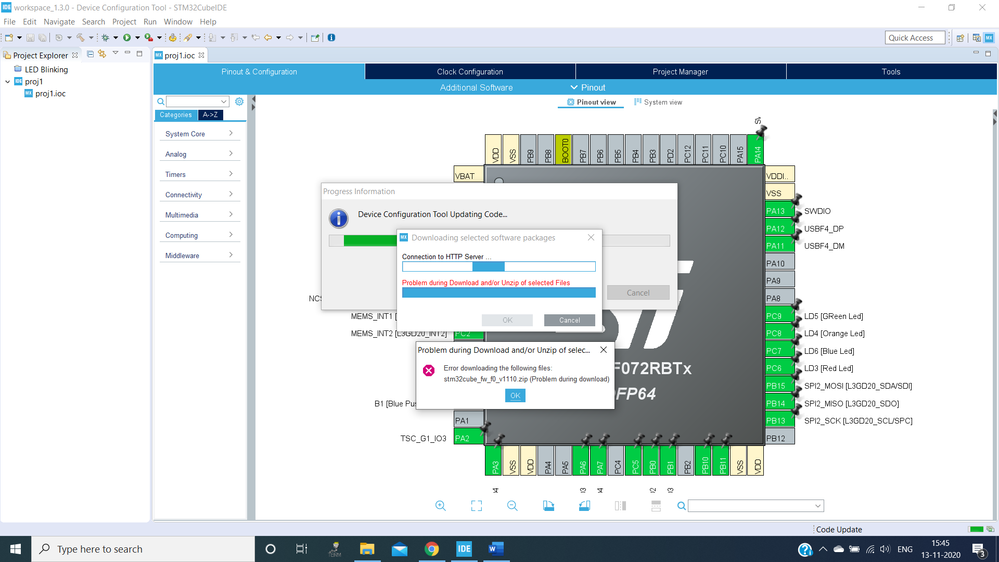The width and height of the screenshot is (999, 562).
Task: Click the Mail icon in the taskbar
Action: (x=399, y=549)
